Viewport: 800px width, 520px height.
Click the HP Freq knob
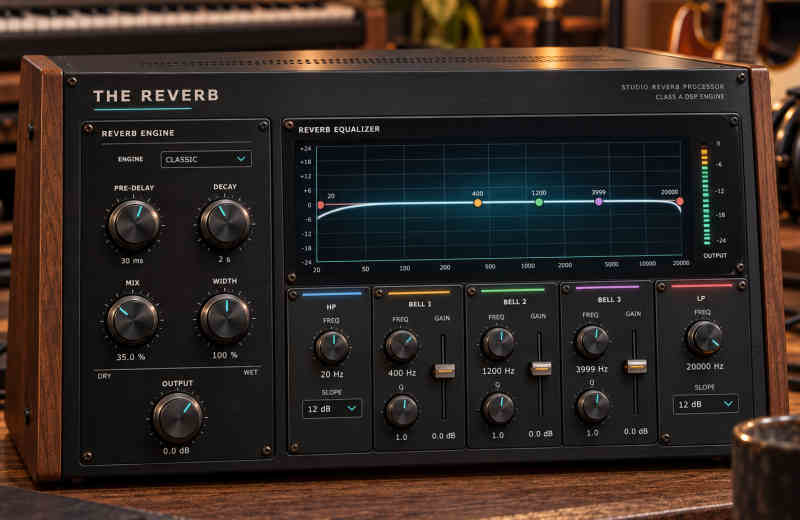tap(332, 347)
